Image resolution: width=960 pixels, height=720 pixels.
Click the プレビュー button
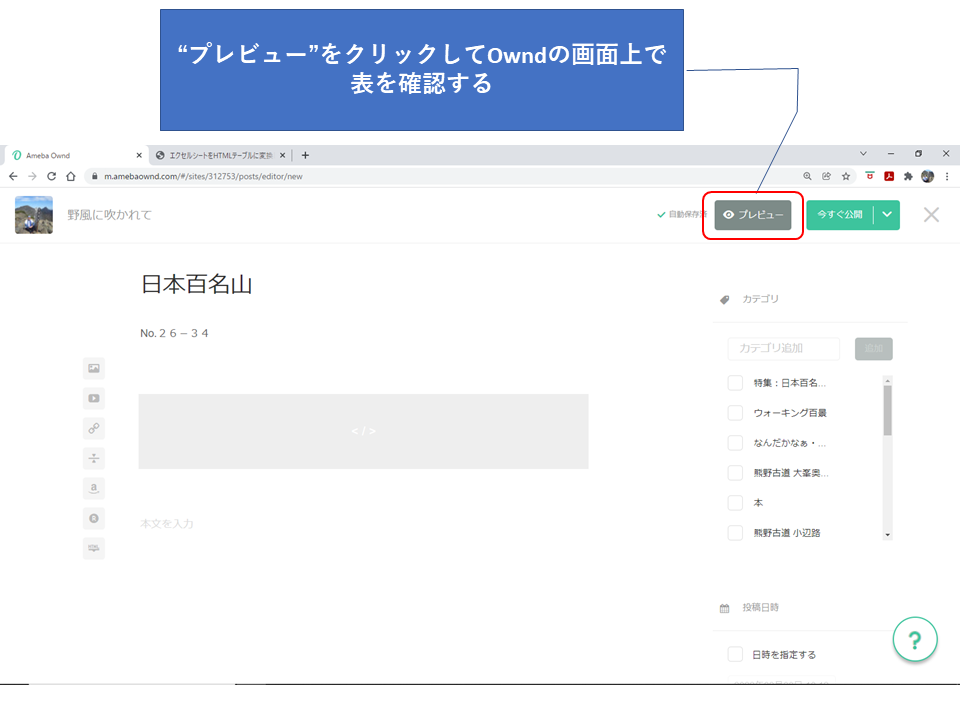[x=752, y=215]
